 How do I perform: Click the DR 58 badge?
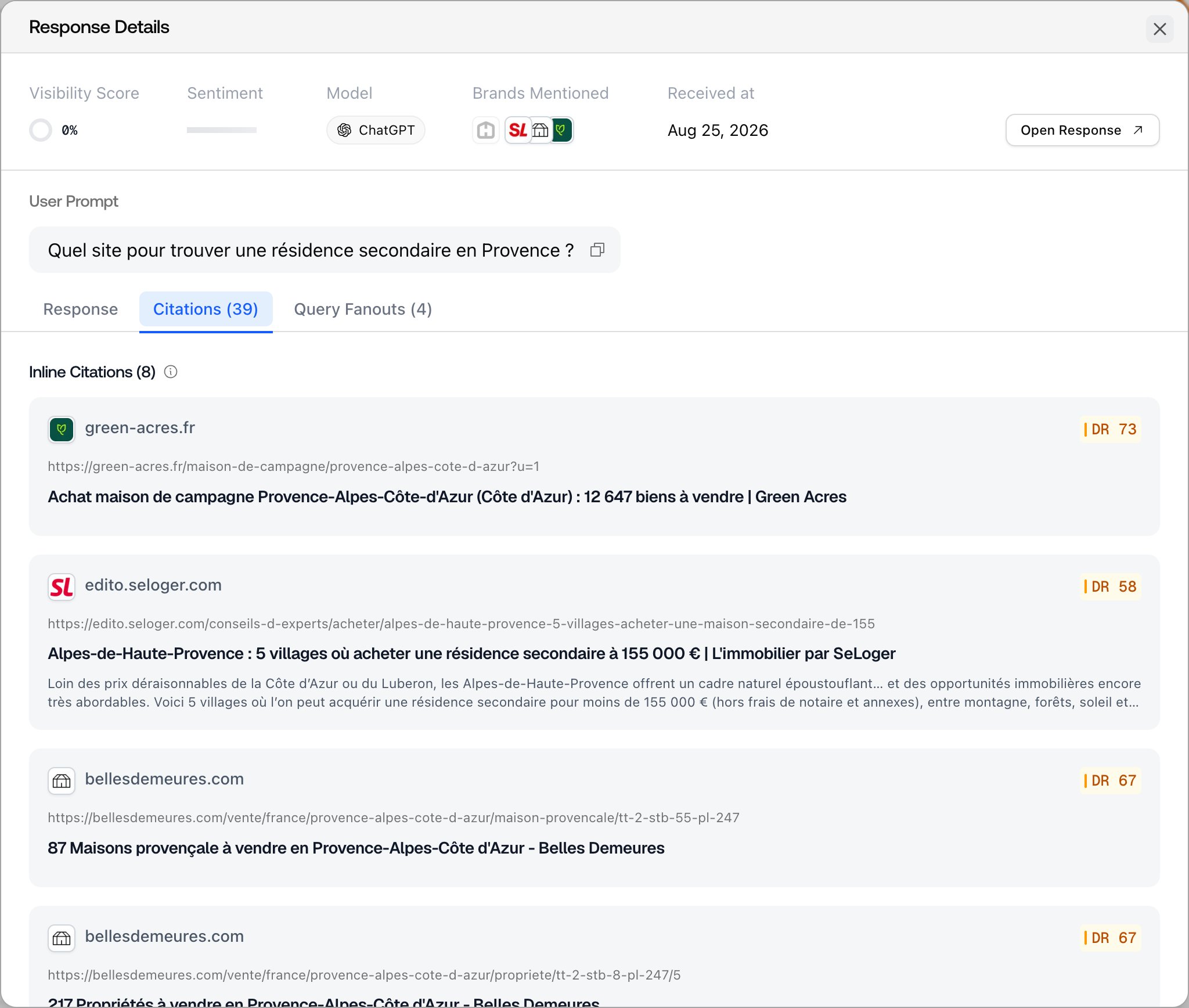(x=1110, y=587)
